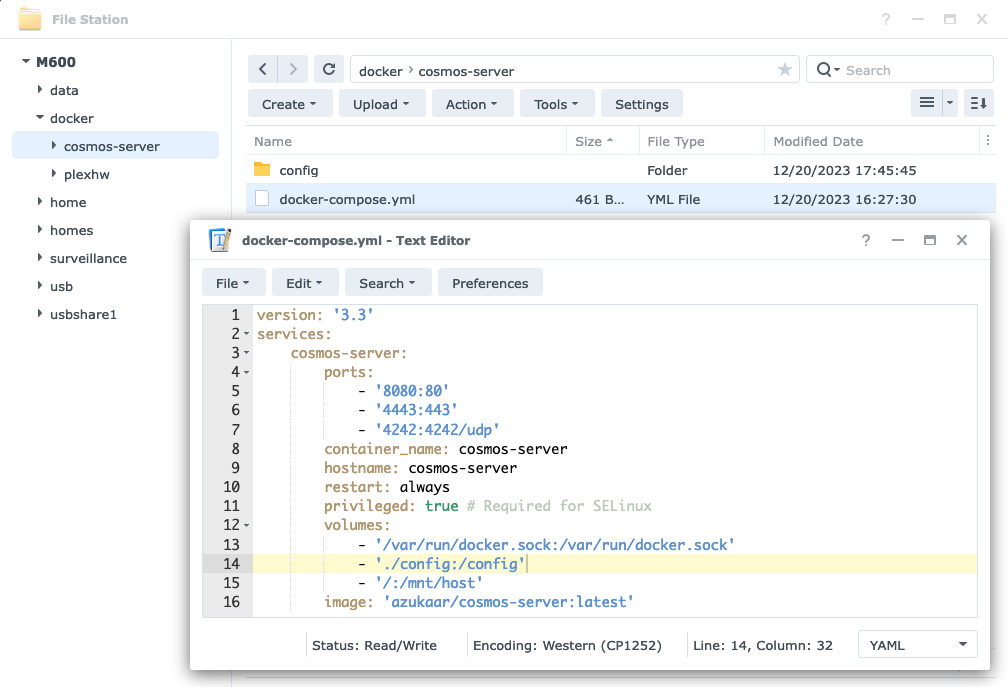Click the sort order icon
The height and width of the screenshot is (687, 1008).
[979, 103]
